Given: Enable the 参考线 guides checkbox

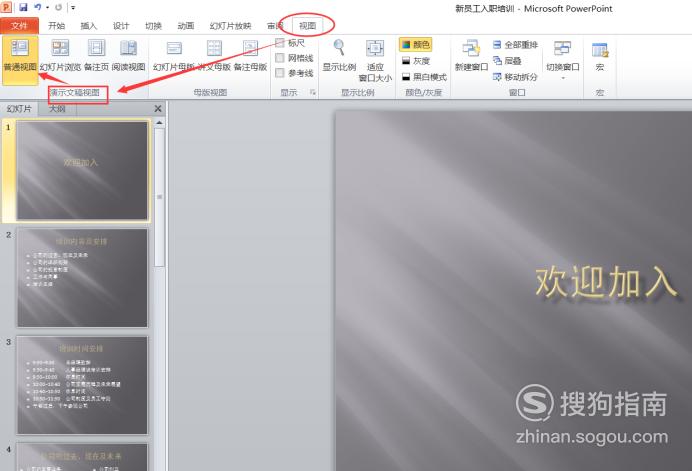Looking at the screenshot, I should point(279,73).
